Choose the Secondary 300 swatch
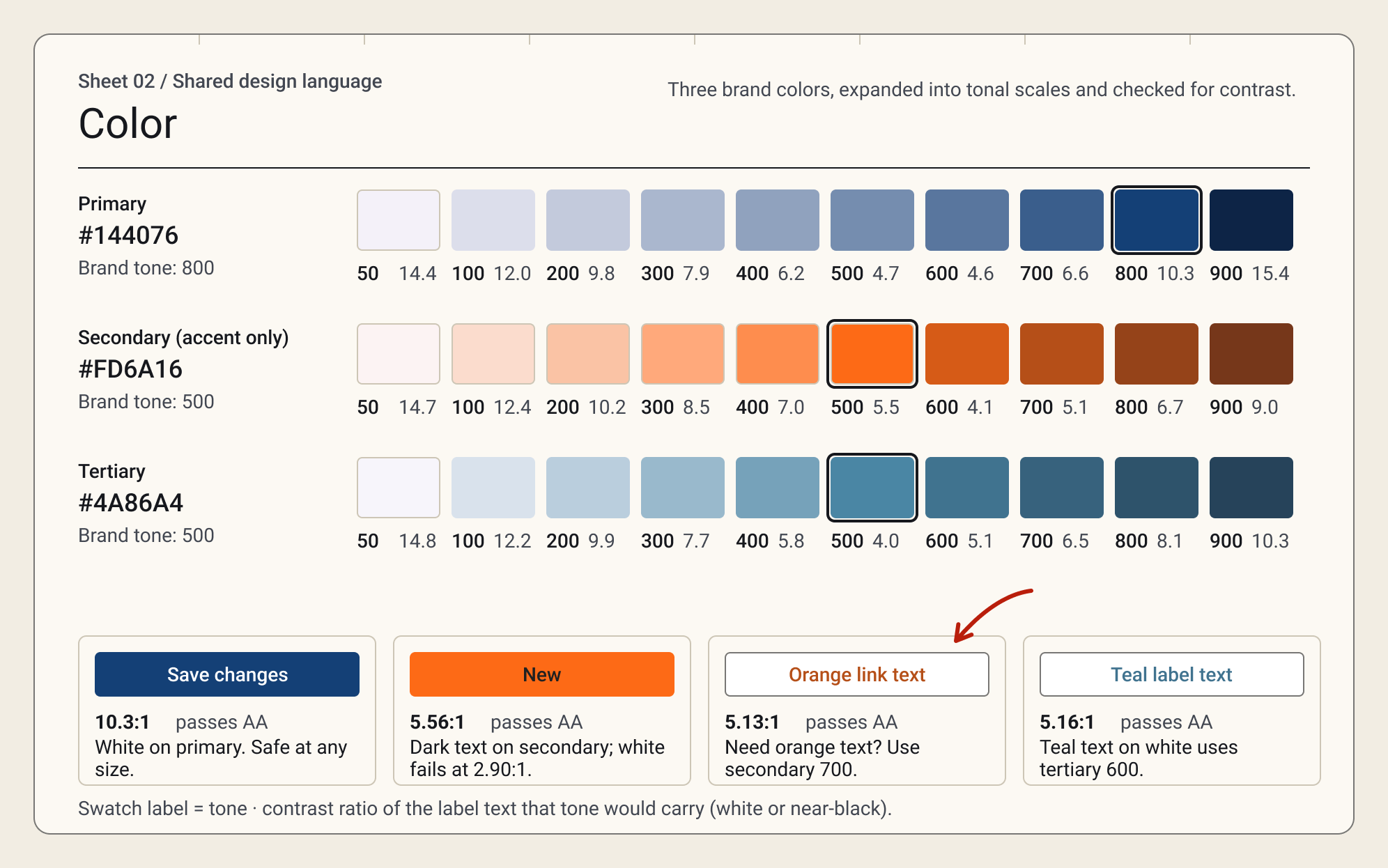 (683, 354)
